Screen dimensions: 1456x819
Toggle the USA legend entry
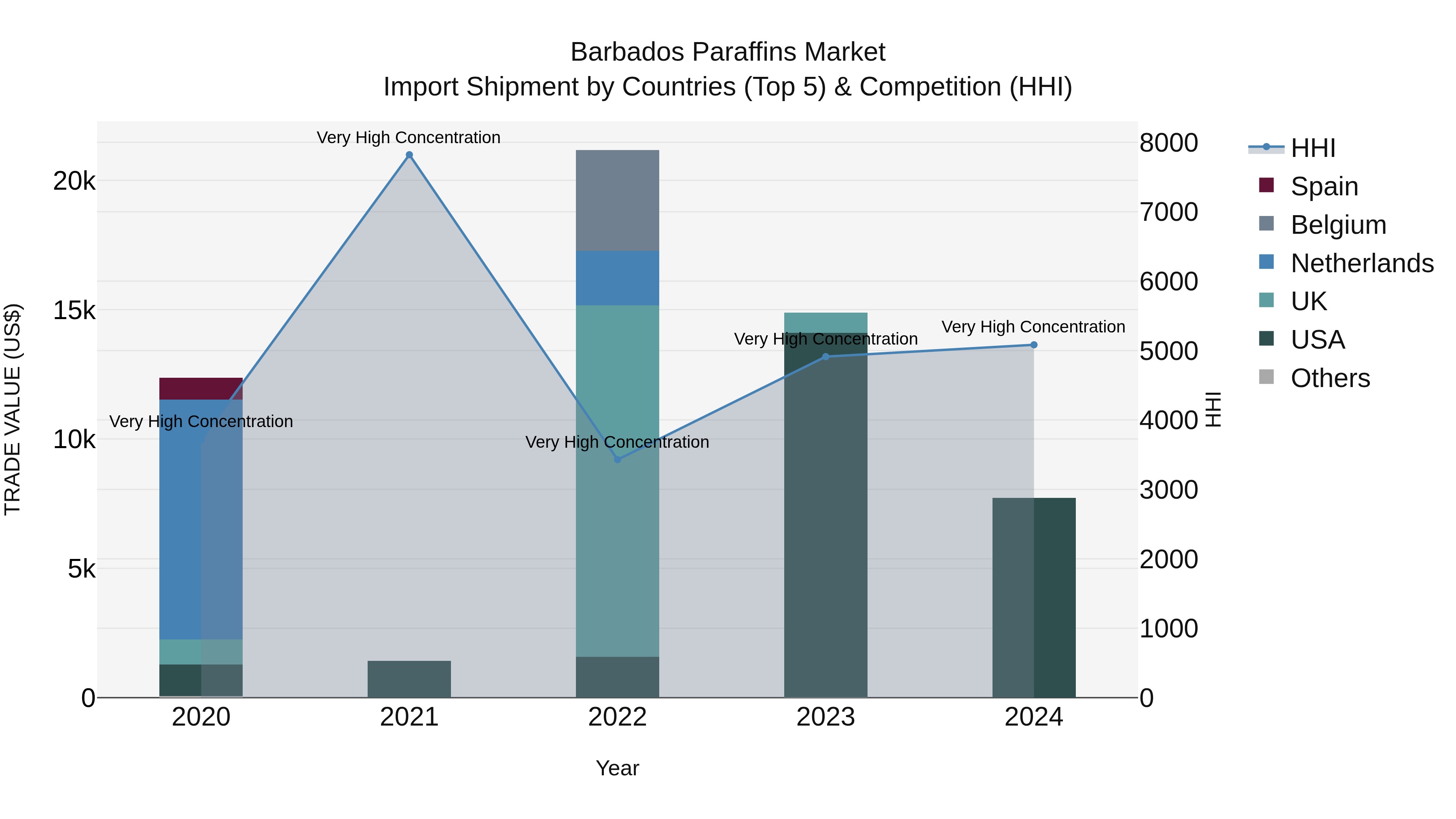click(1302, 339)
